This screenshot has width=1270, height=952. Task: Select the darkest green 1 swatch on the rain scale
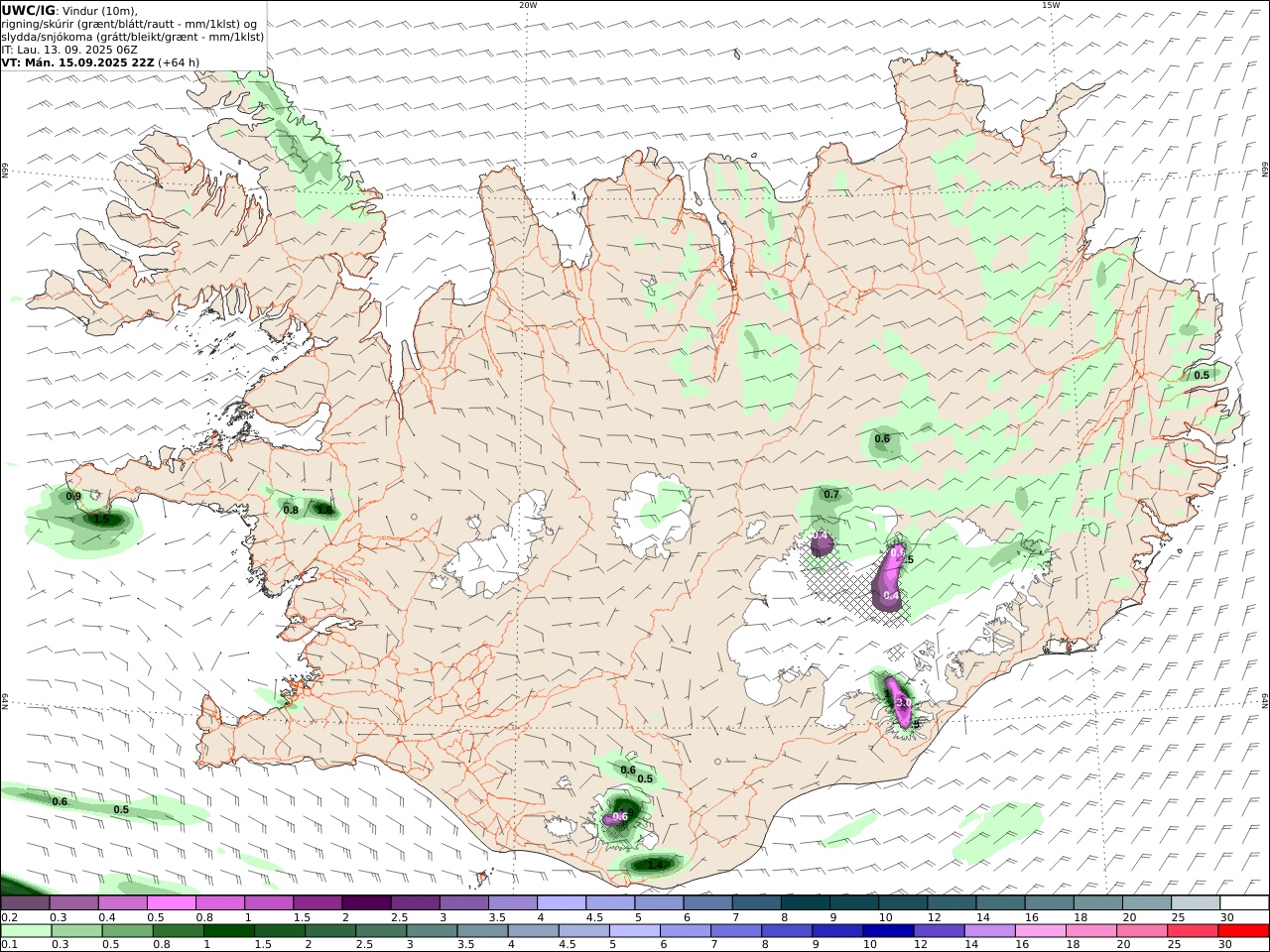coord(228,931)
